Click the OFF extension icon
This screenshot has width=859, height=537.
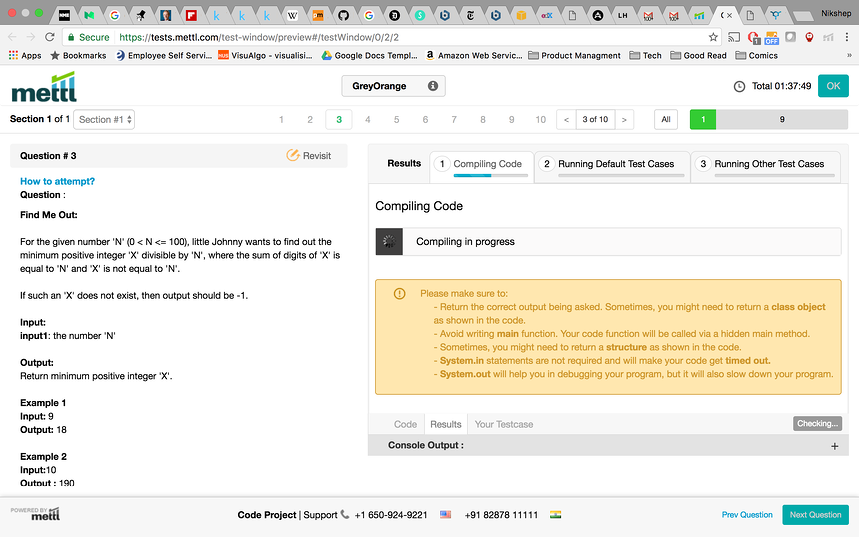tap(772, 38)
